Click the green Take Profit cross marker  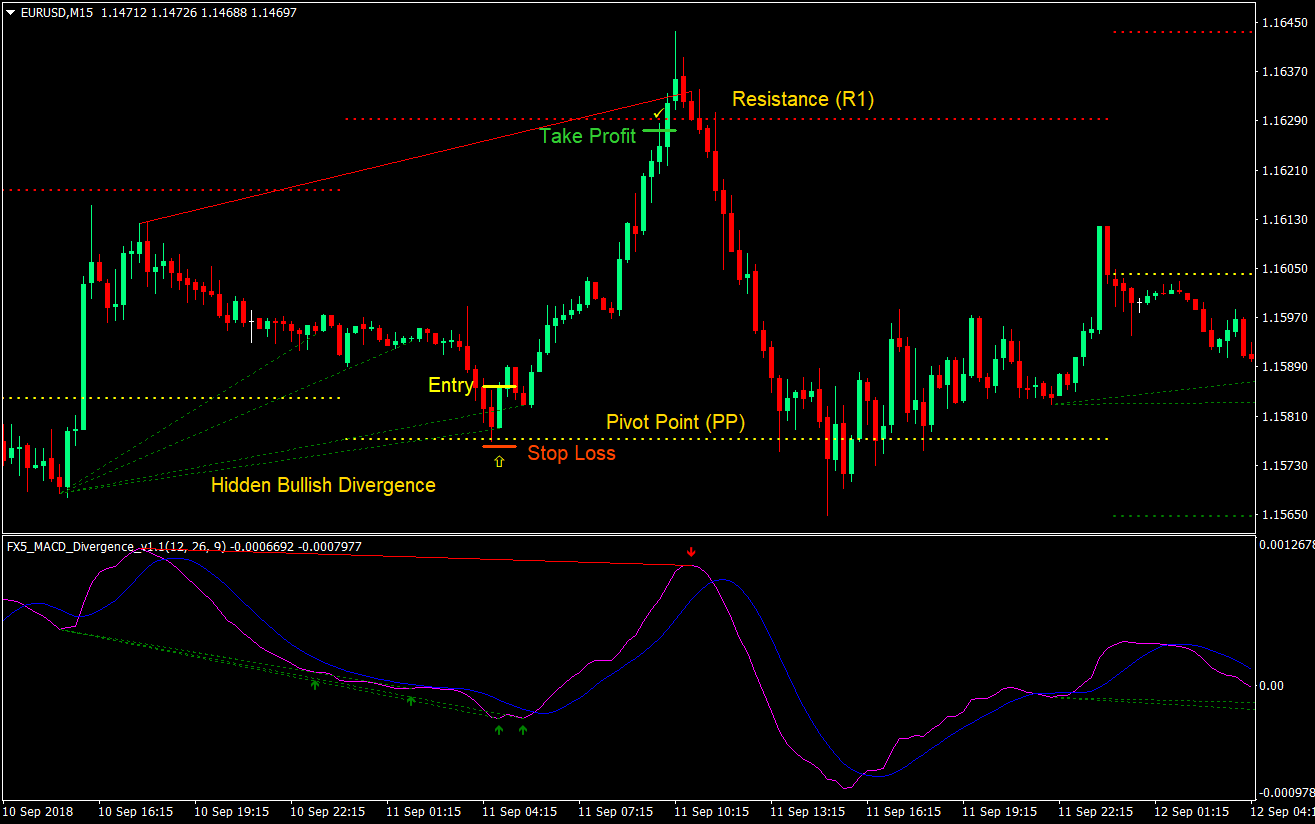(660, 130)
